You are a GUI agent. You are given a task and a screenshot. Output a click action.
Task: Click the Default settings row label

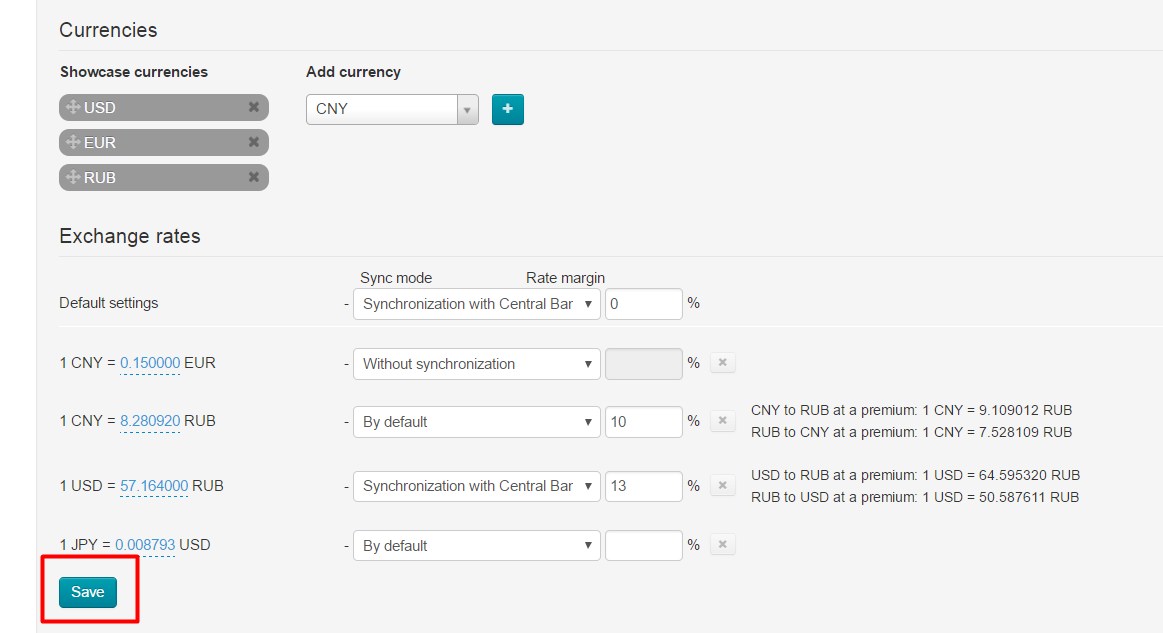[109, 303]
